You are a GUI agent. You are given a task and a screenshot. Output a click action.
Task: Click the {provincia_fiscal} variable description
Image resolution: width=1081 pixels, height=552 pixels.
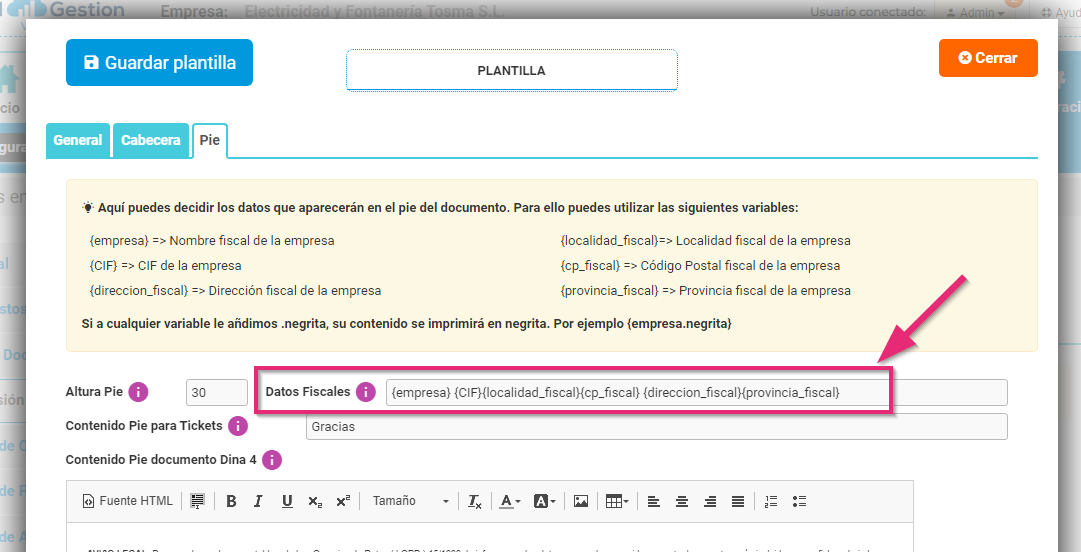(x=705, y=290)
